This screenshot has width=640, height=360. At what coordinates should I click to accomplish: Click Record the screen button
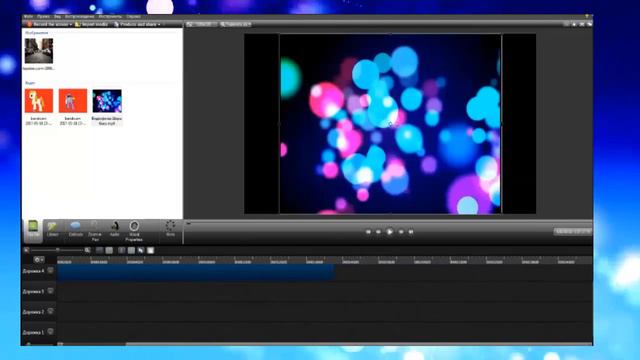click(48, 24)
